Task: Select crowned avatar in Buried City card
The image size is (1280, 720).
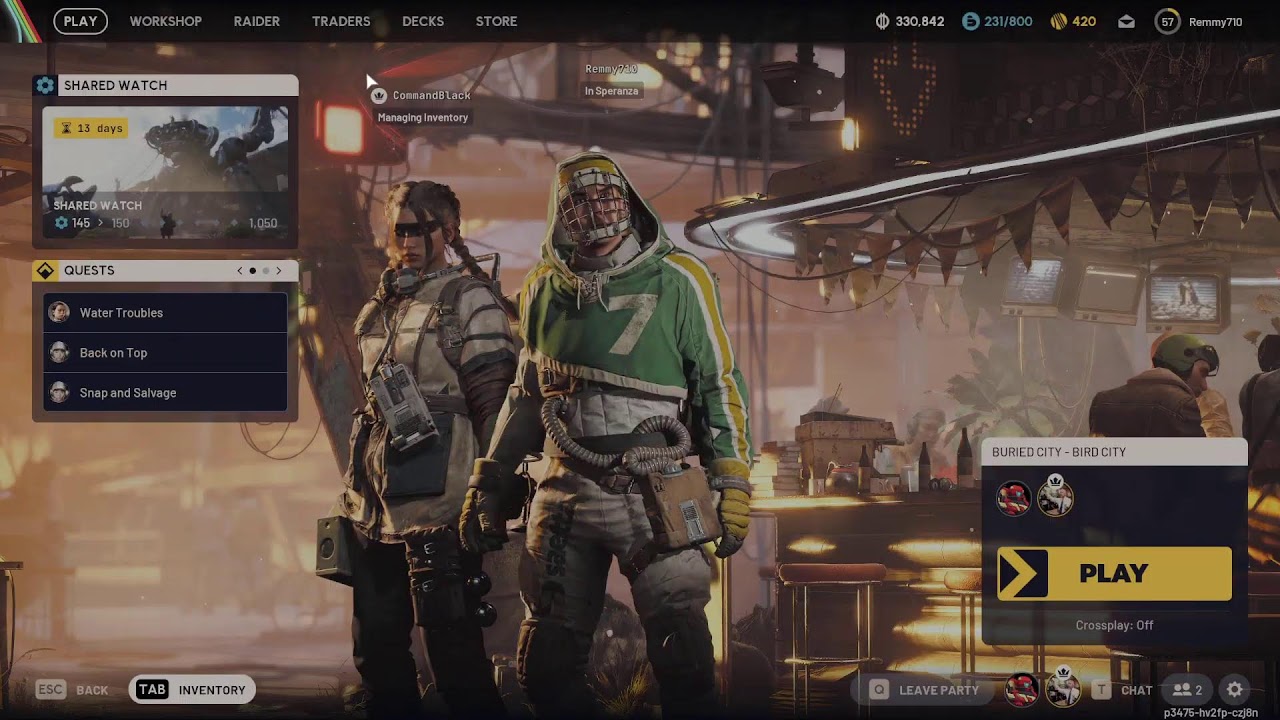Action: point(1055,495)
